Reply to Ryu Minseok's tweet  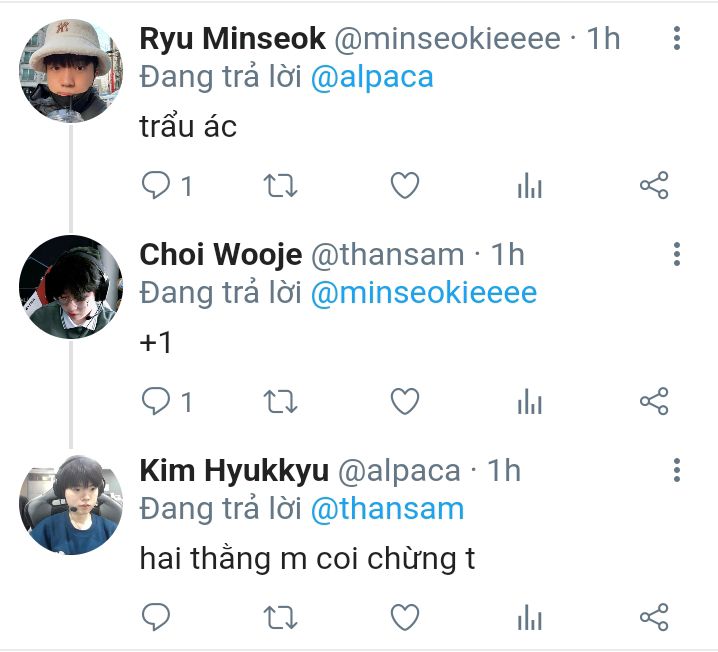pos(156,186)
